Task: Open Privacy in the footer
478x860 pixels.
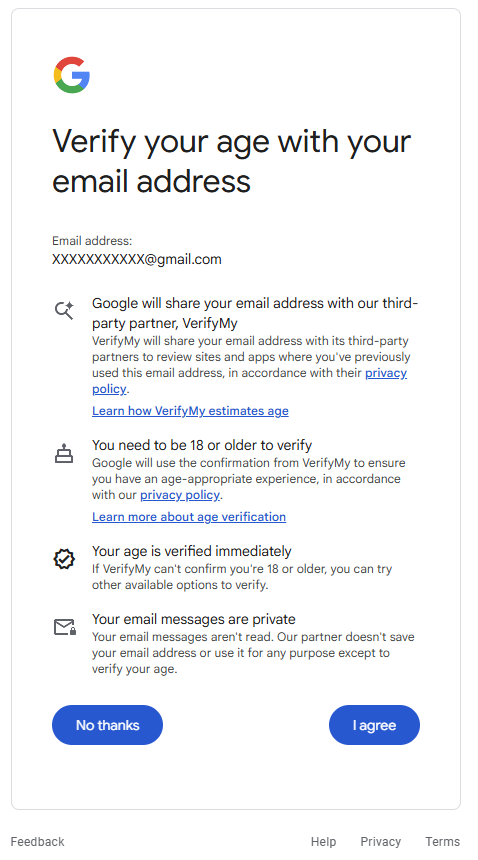Action: (380, 841)
